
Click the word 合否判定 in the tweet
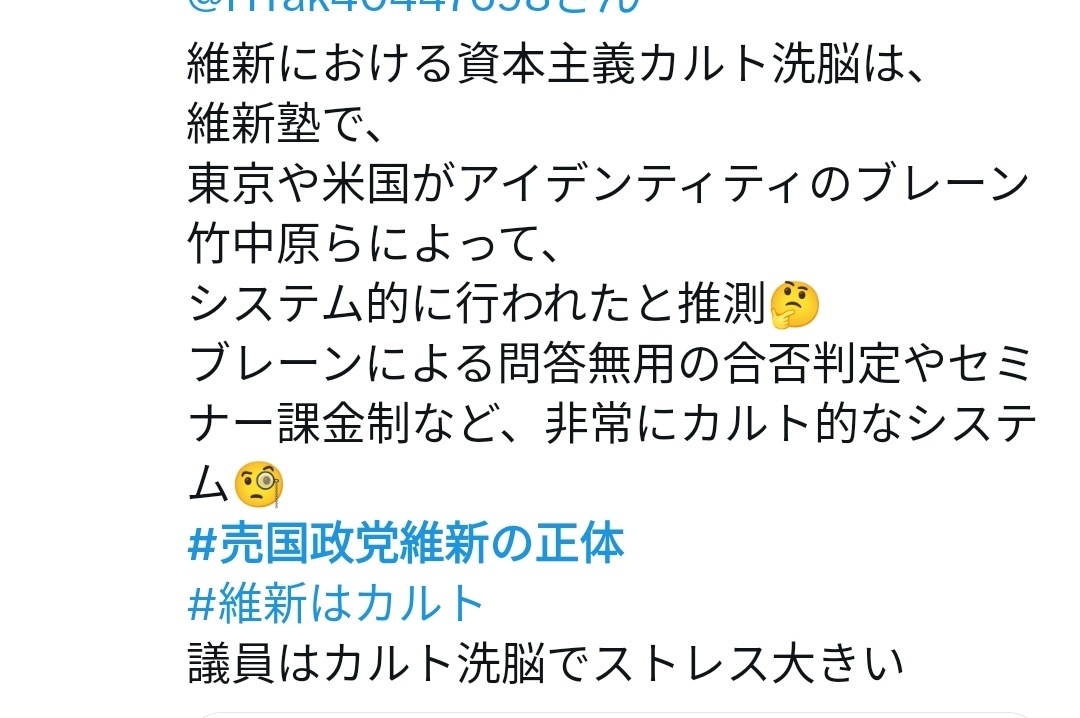click(x=813, y=364)
